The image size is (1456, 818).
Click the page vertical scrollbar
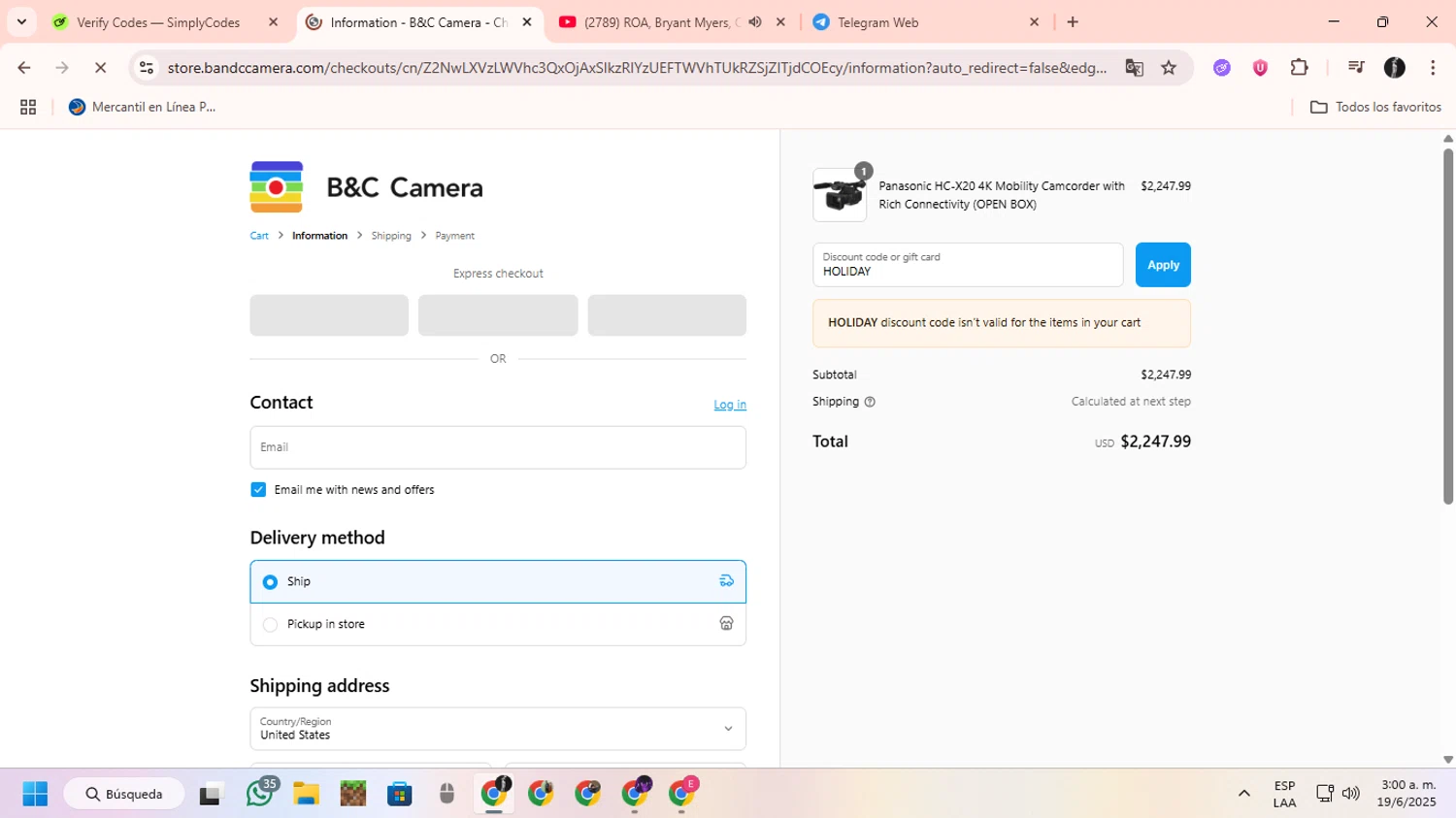(1448, 325)
